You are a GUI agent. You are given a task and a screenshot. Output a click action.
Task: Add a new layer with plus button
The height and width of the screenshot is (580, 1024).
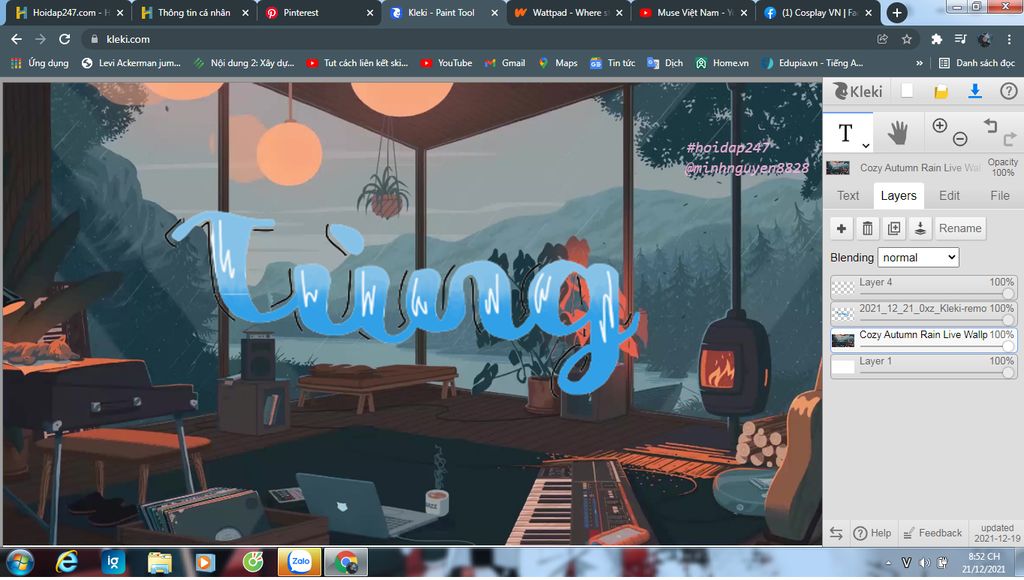click(841, 228)
